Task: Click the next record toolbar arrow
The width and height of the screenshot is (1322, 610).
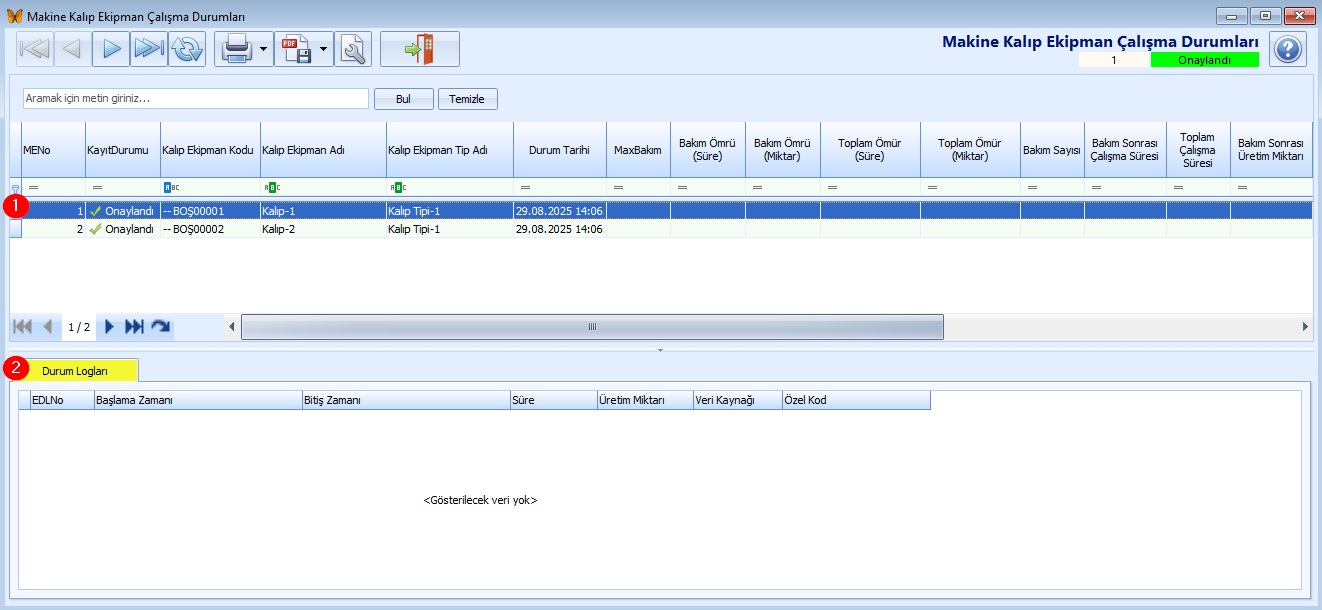Action: tap(111, 49)
